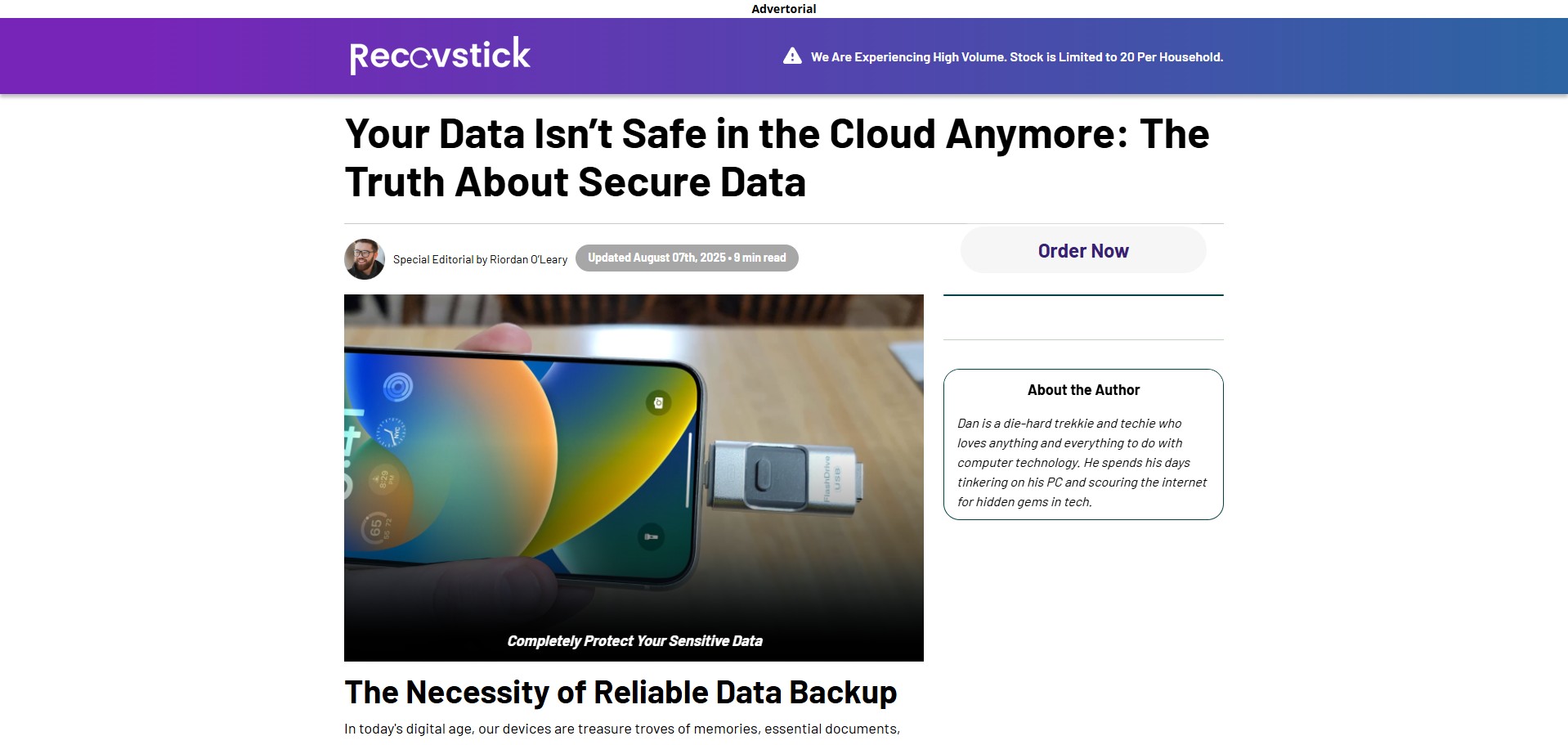Click the Special Editorial by Riordan O'Leary text
This screenshot has height=745, width=1568.
pyautogui.click(x=480, y=259)
